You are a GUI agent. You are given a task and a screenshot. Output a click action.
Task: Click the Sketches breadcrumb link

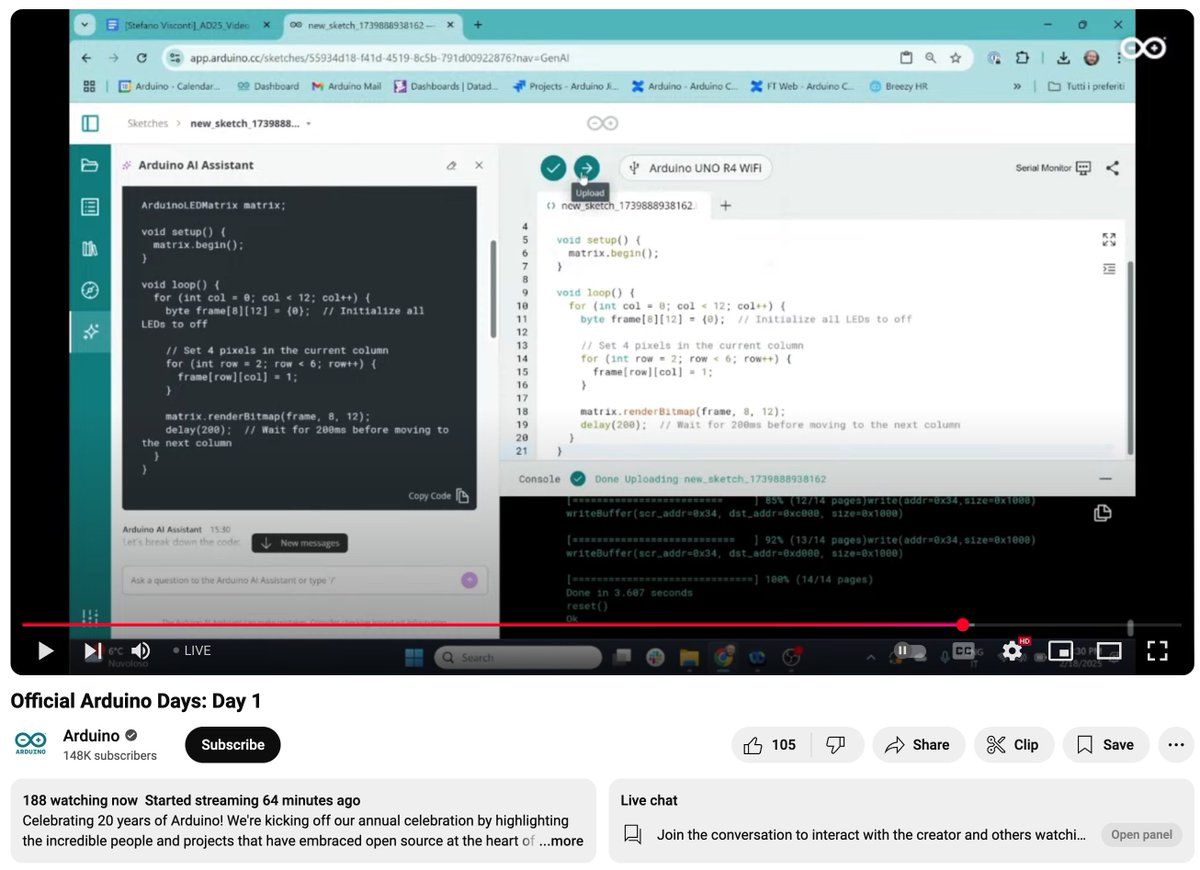[147, 124]
